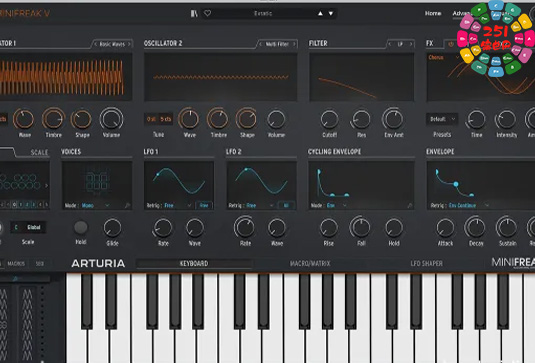The image size is (535, 363).
Task: Click Cycling Envelope Hold knob
Action: click(x=394, y=228)
